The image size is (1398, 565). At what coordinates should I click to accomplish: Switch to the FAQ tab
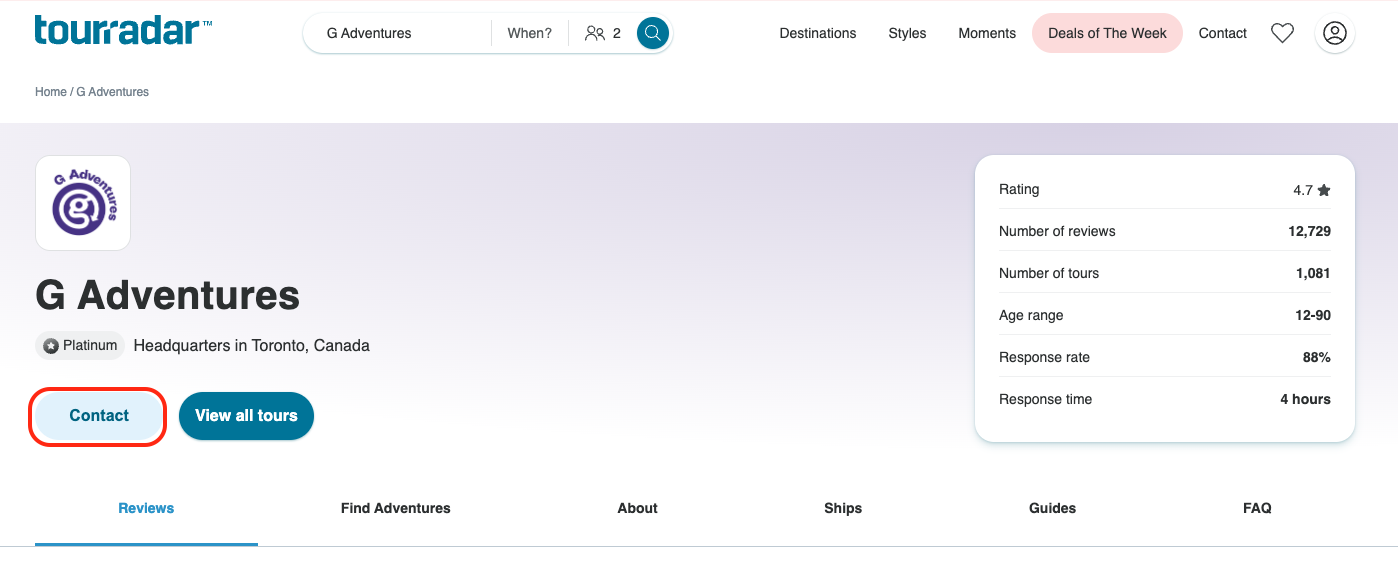(x=1257, y=508)
